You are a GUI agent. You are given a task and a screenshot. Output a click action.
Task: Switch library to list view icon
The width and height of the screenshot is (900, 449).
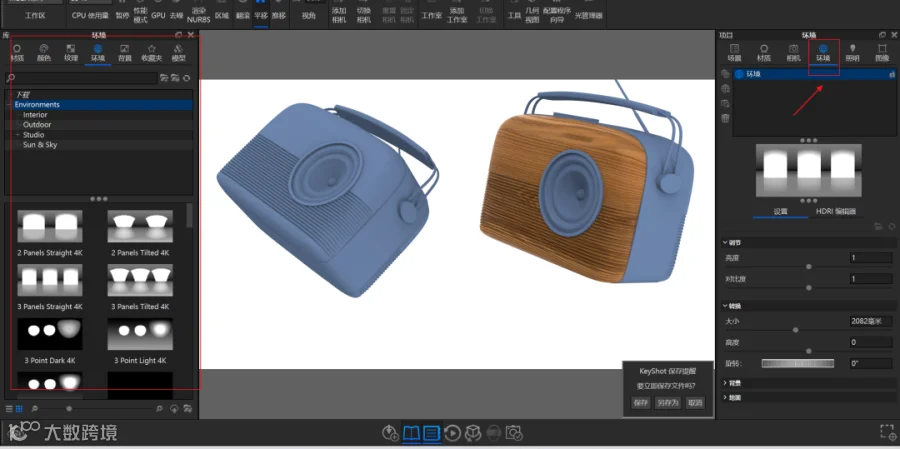point(9,409)
